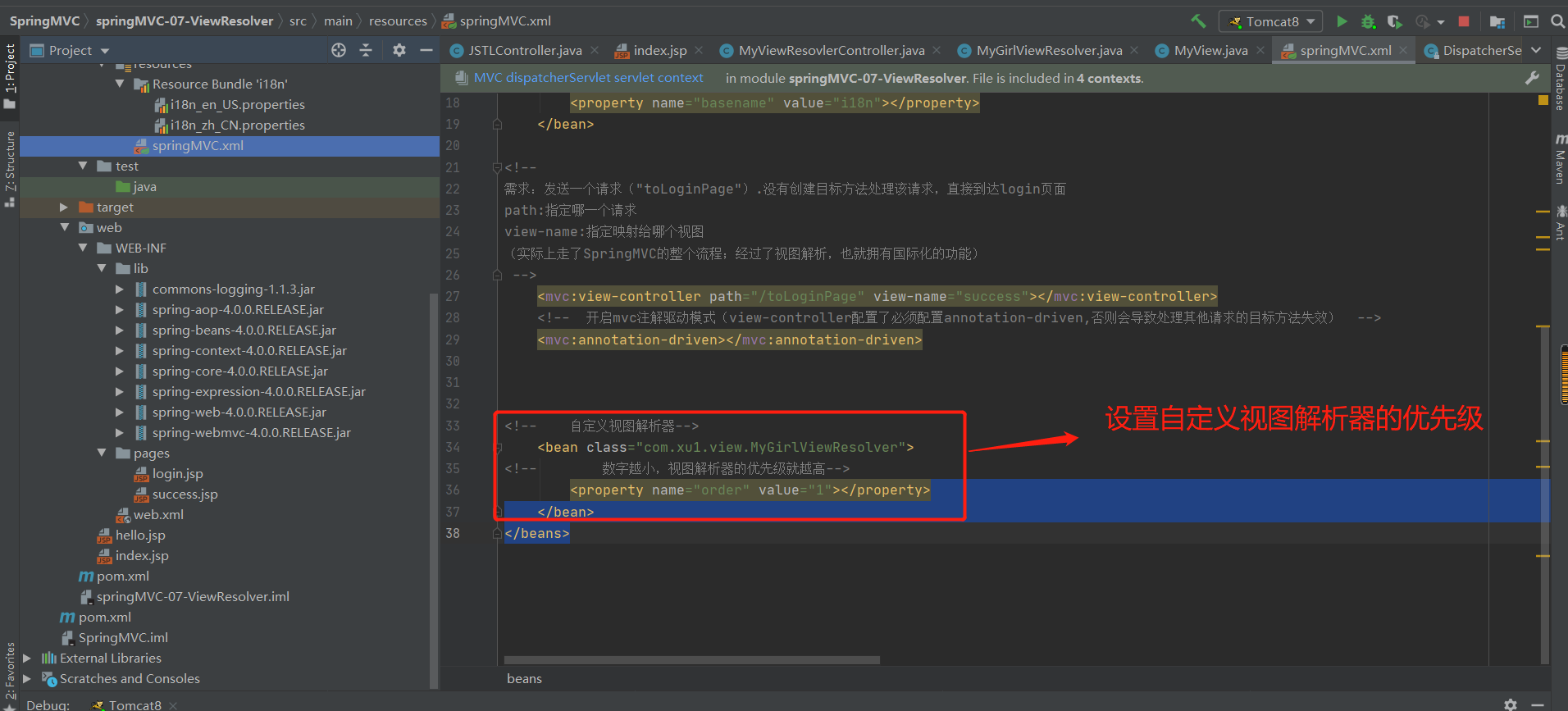1568x711 pixels.
Task: Click the locate-in-project crosshair icon
Action: (339, 50)
